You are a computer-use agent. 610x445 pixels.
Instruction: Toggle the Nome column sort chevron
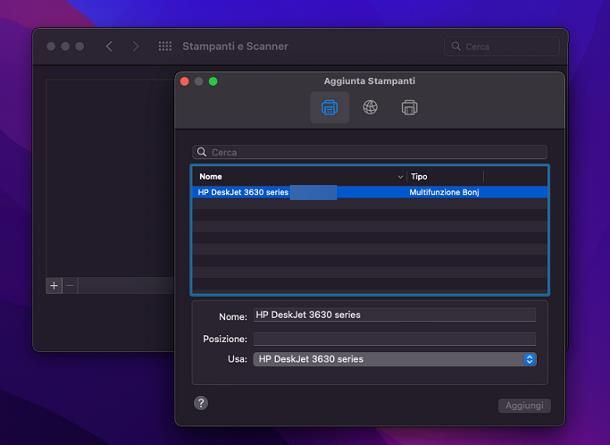tap(400, 177)
